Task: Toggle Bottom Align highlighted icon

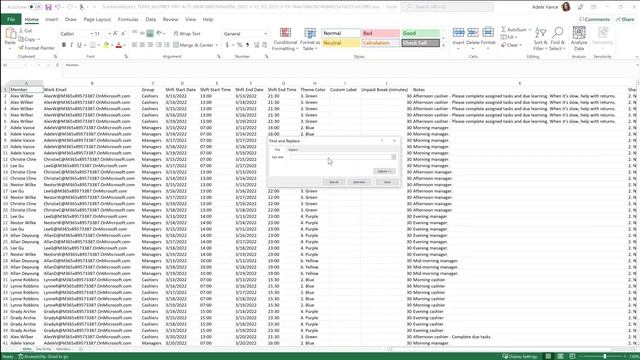Action: [x=150, y=33]
